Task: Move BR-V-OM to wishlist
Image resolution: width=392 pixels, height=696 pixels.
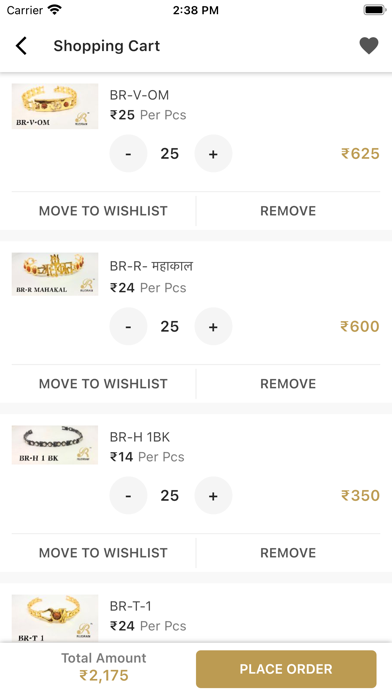Action: pos(103,211)
